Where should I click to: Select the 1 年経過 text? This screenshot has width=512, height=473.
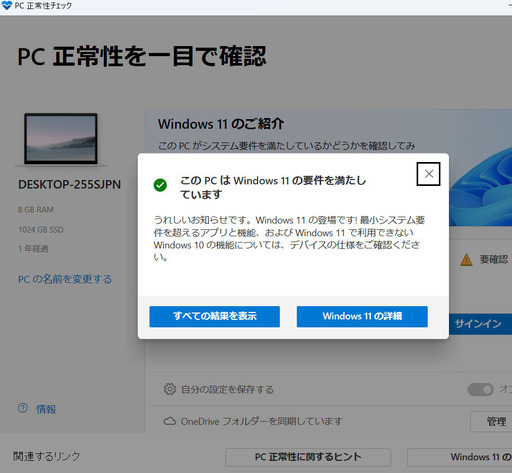[33, 249]
